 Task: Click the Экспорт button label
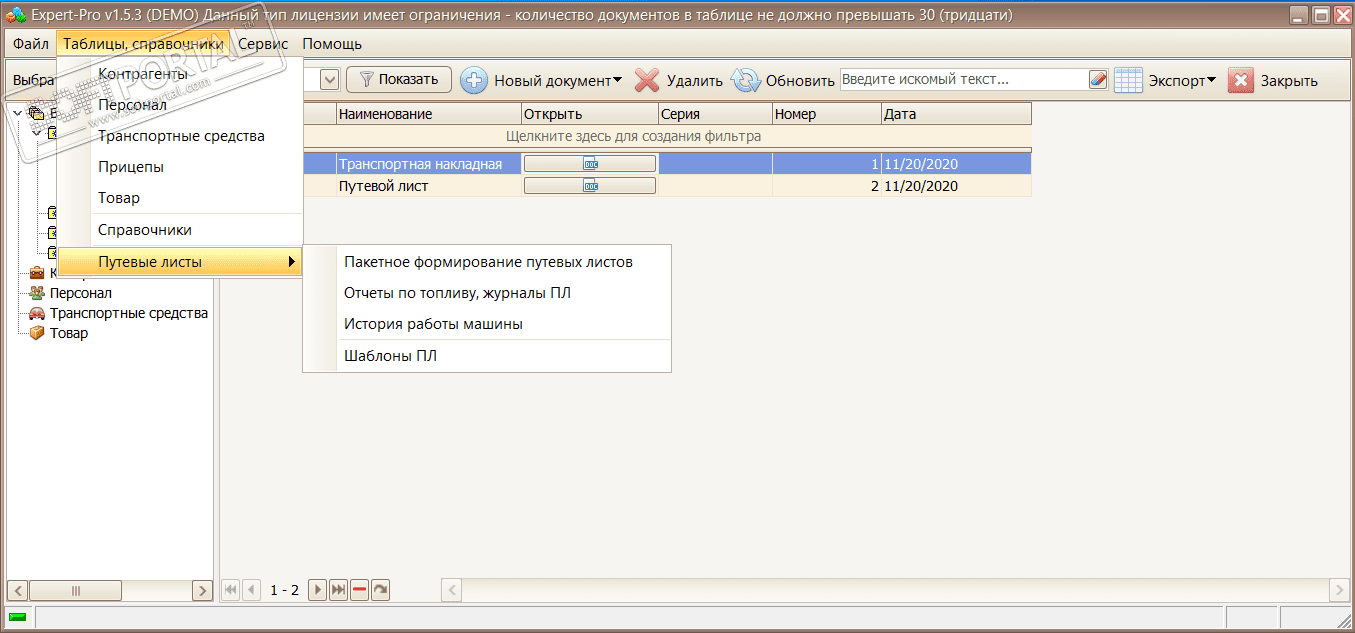click(x=1177, y=81)
